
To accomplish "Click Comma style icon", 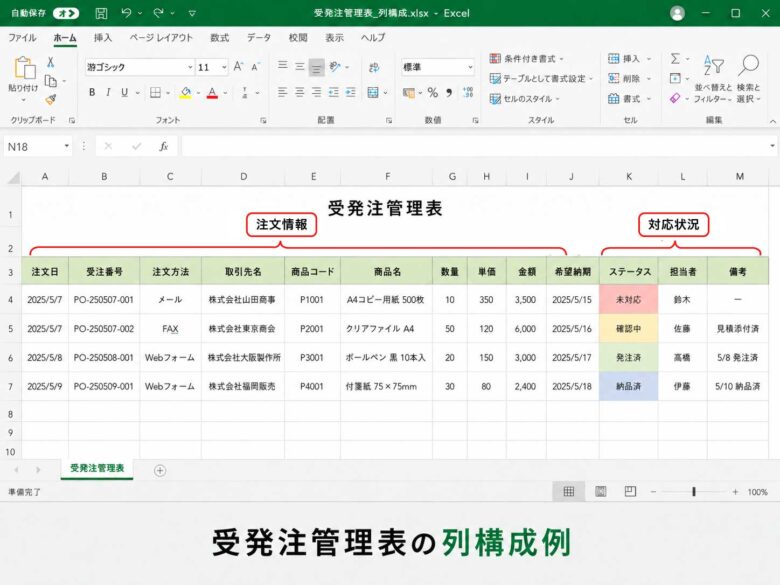I will (449, 93).
